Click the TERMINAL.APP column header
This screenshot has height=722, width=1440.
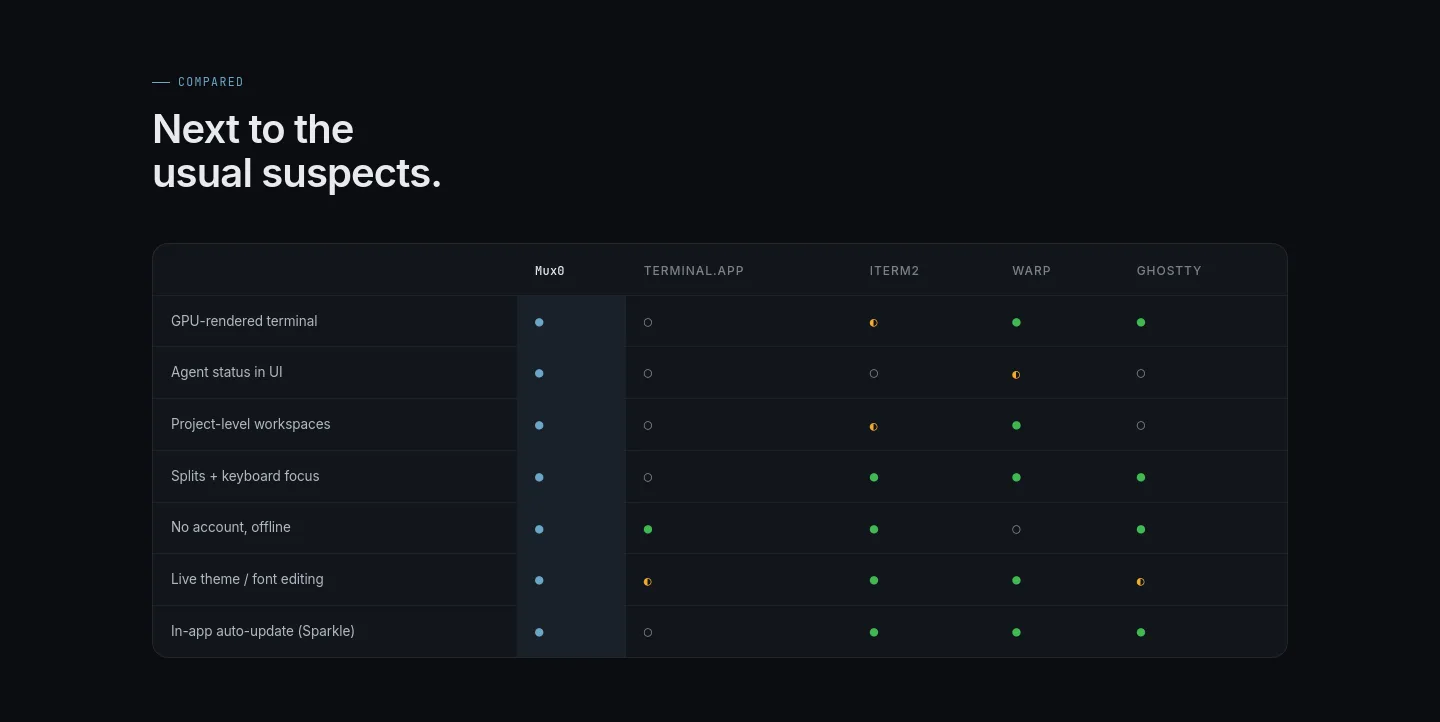694,271
